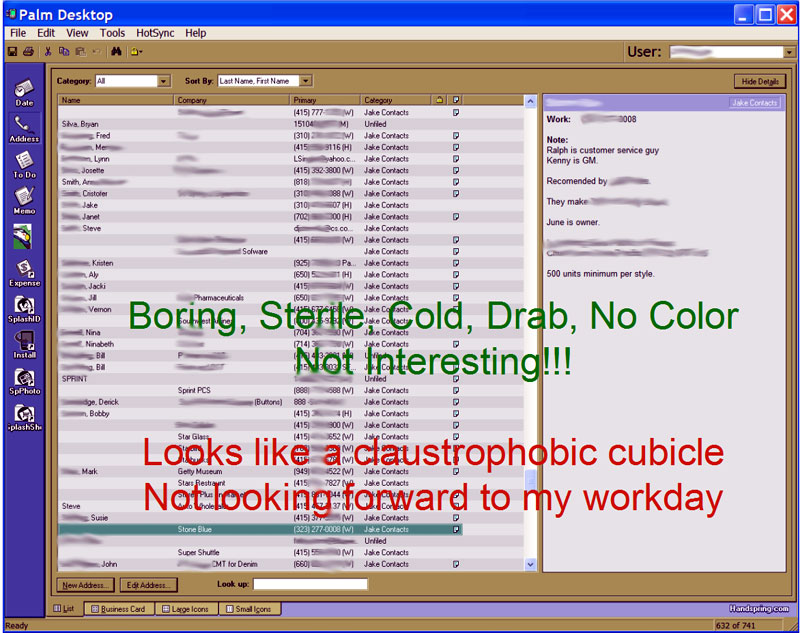This screenshot has width=800, height=633.
Task: Click the contact list scrollbar up arrow
Action: [531, 101]
